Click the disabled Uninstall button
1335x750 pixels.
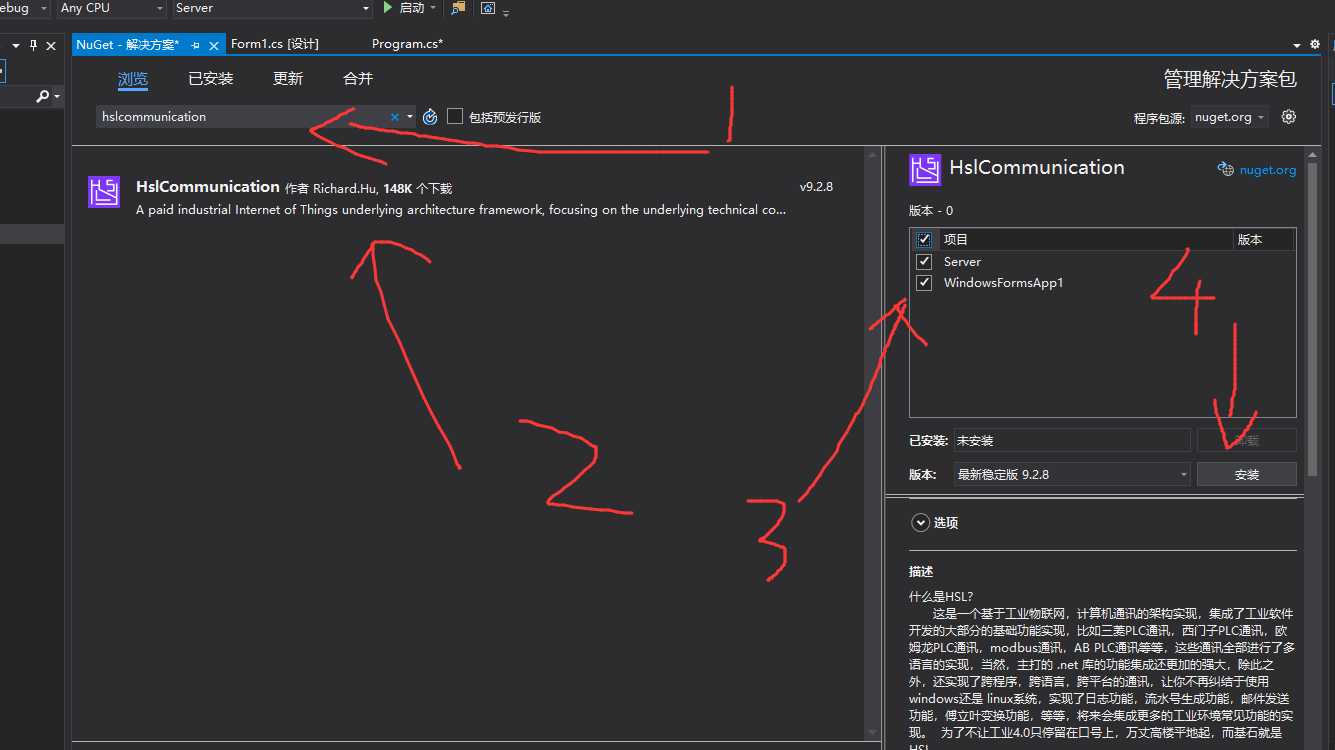1247,440
